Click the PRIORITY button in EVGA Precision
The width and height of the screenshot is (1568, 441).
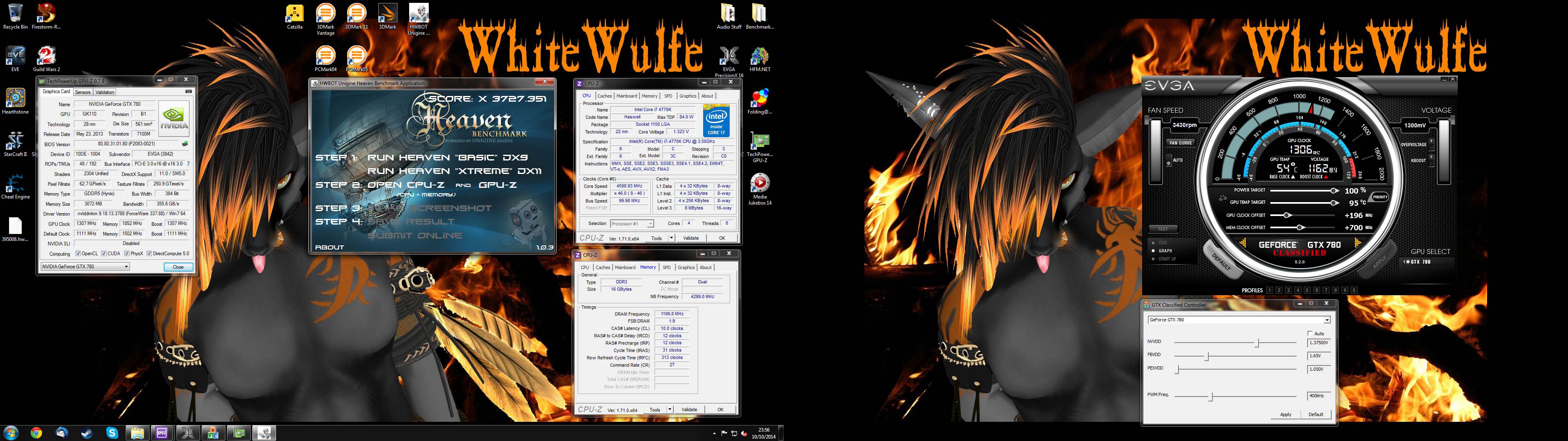pyautogui.click(x=1380, y=197)
